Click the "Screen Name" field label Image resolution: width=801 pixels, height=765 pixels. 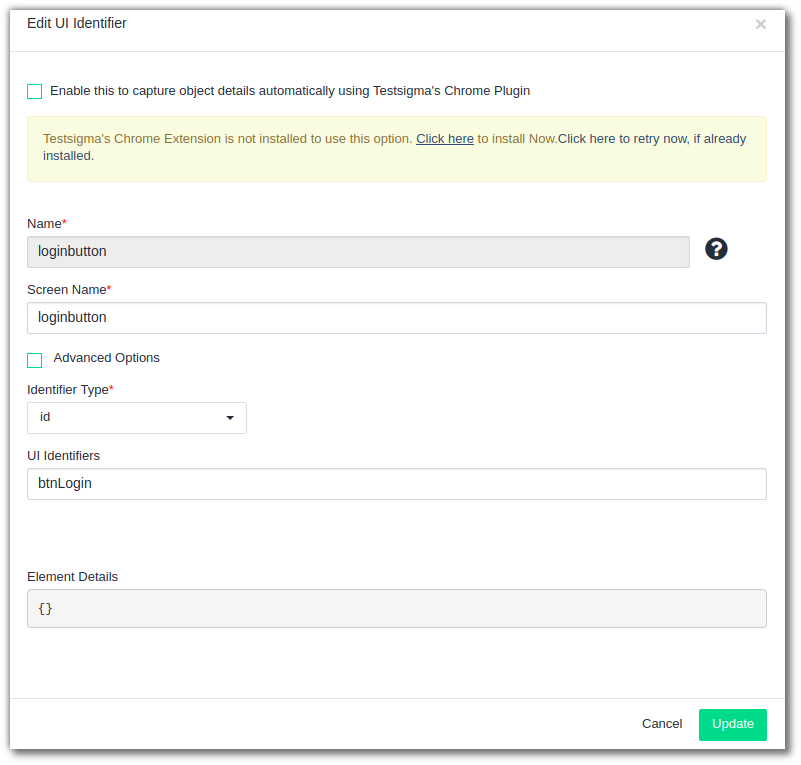click(66, 290)
